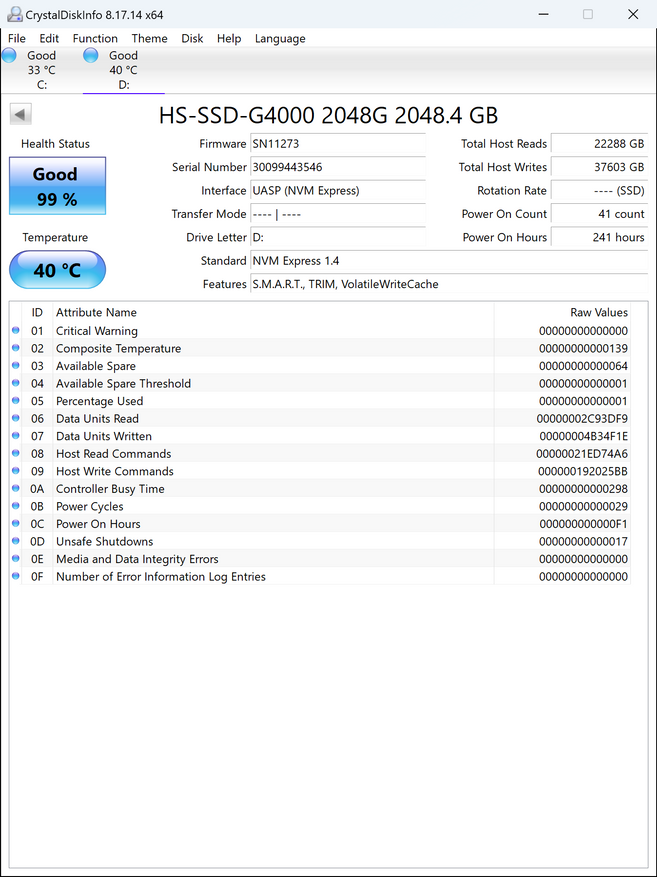Image resolution: width=657 pixels, height=877 pixels.
Task: Click the Data Units Written status orb
Action: (16, 436)
